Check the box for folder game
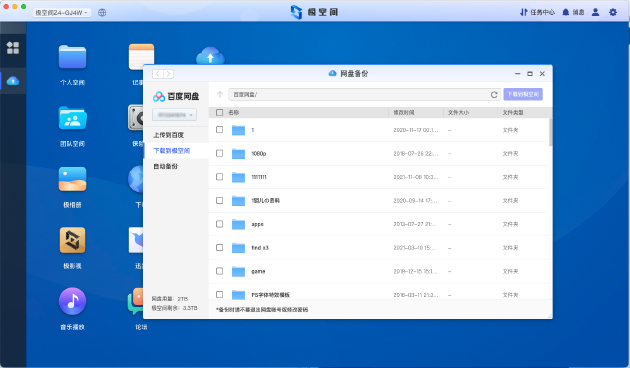 (x=219, y=271)
